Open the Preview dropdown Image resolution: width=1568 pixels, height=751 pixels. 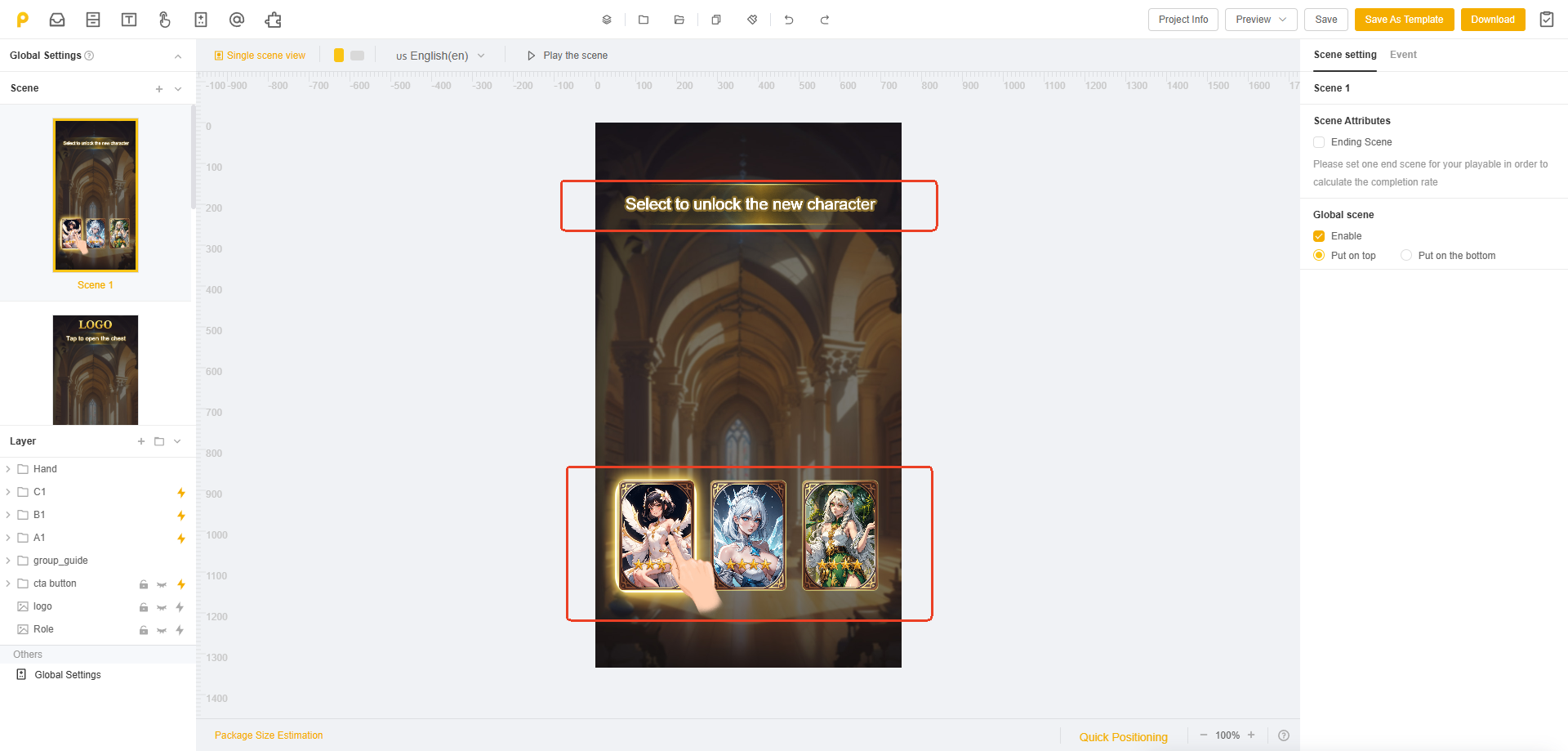[1261, 20]
